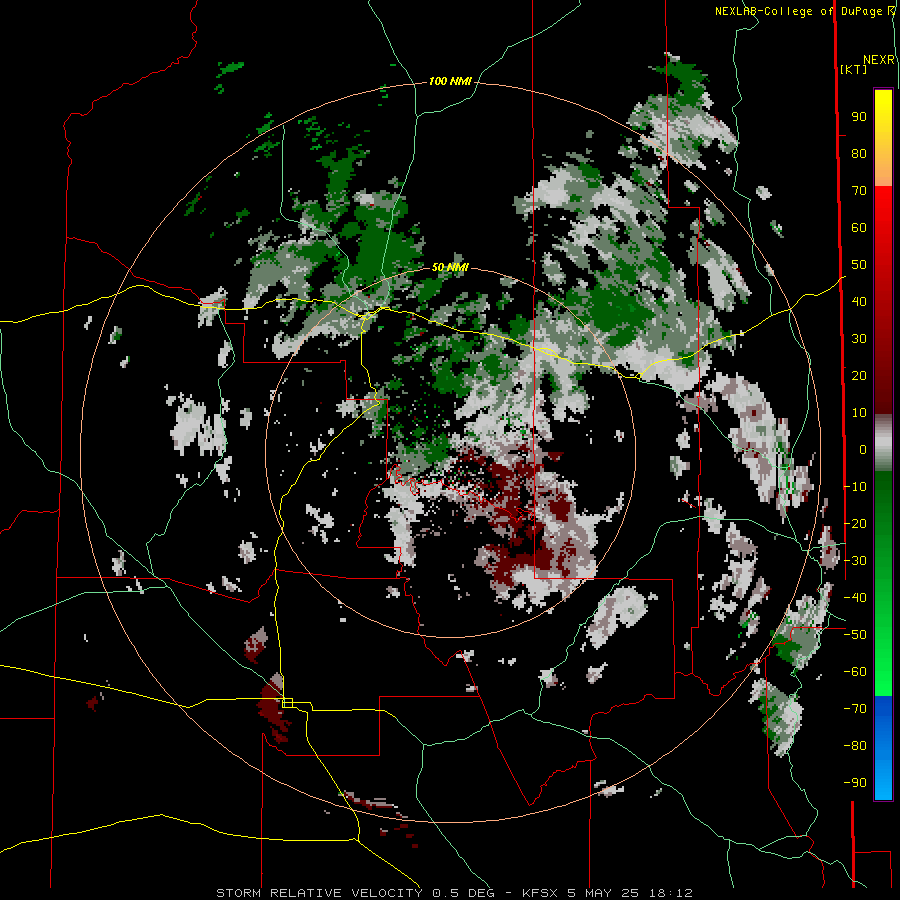900x900 pixels.
Task: Select the Storm Relative Velocity caption text
Action: (455, 893)
